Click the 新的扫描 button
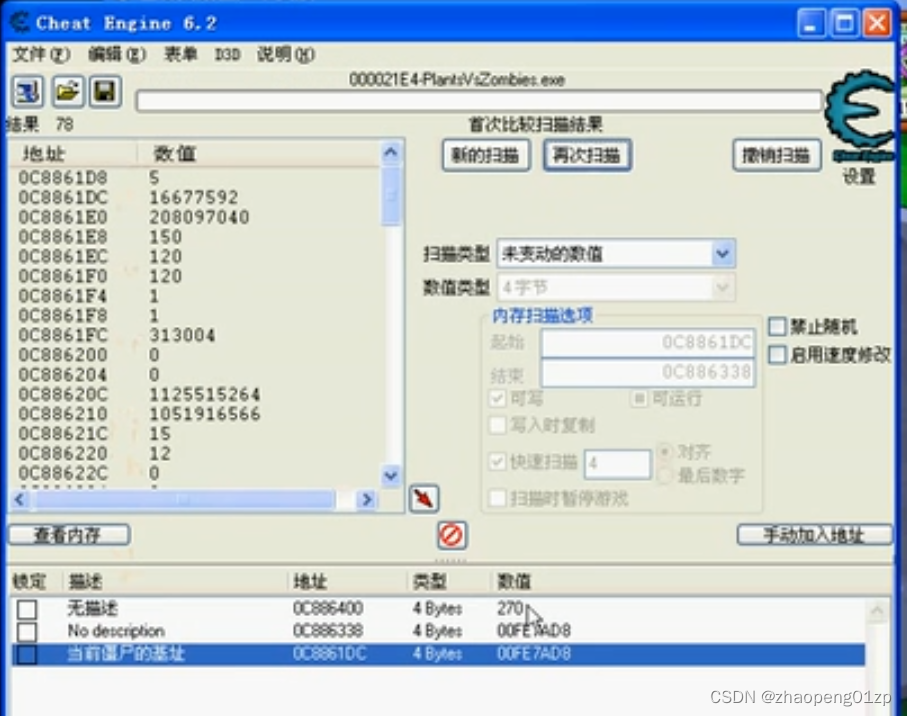 486,155
